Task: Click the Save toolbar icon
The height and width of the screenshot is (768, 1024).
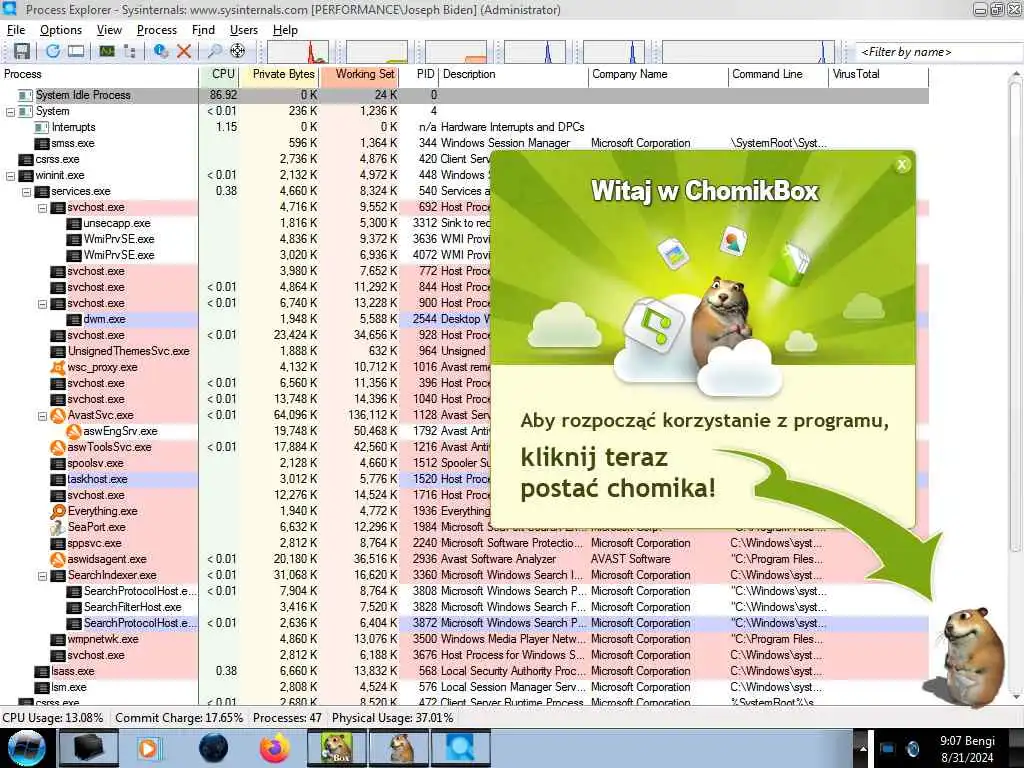Action: pos(22,51)
